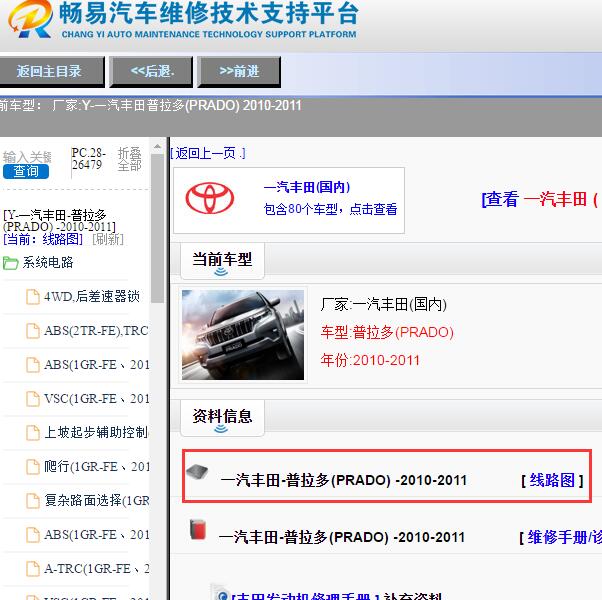Go back with the <<后退 button
Viewport: 602px width, 600px height.
click(151, 71)
